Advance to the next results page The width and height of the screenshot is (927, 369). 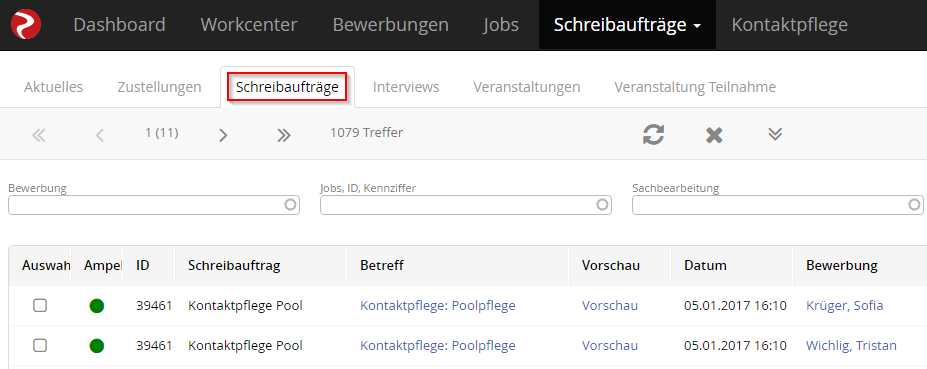(x=223, y=135)
